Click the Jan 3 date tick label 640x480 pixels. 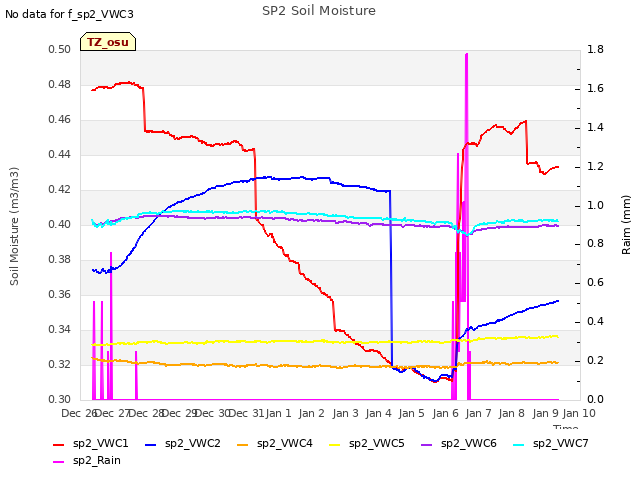346,414
